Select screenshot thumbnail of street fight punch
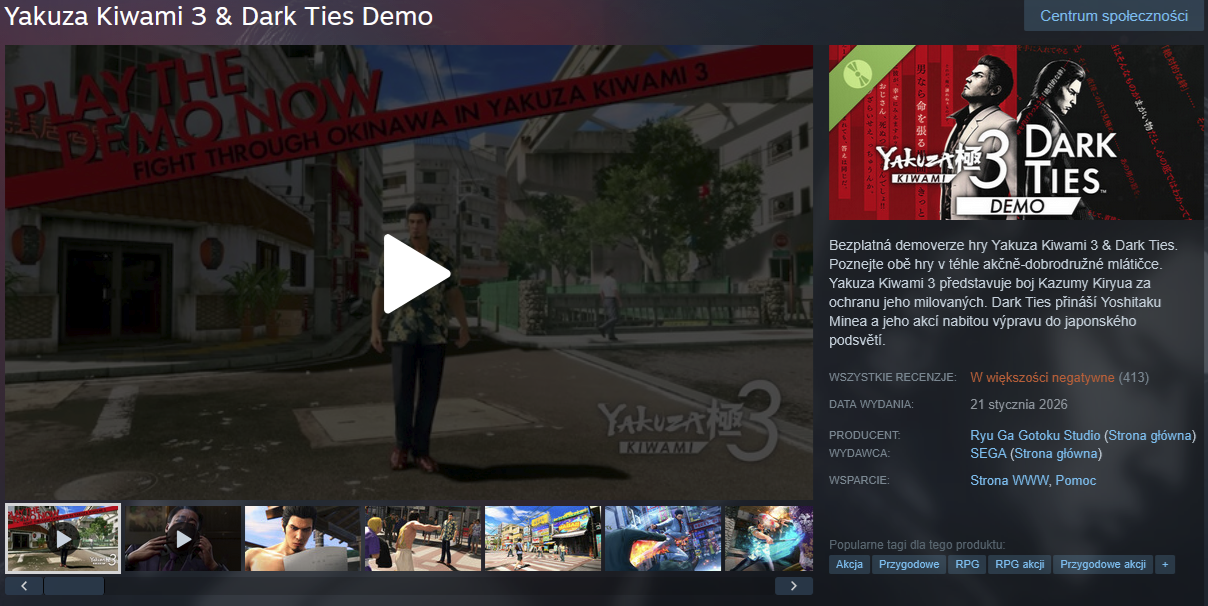The image size is (1208, 606). (x=423, y=538)
